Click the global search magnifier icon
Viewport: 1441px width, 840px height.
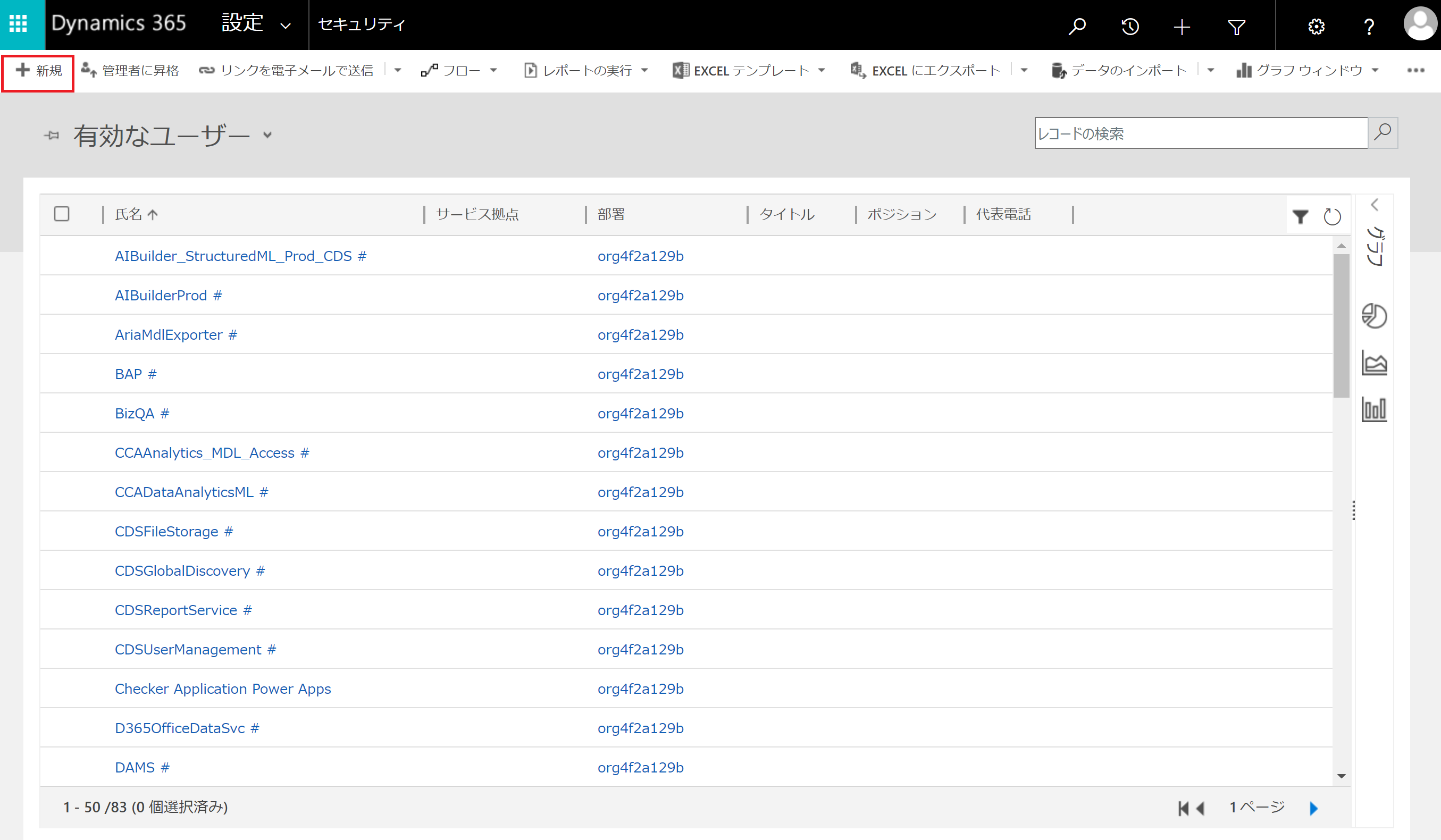click(x=1077, y=26)
